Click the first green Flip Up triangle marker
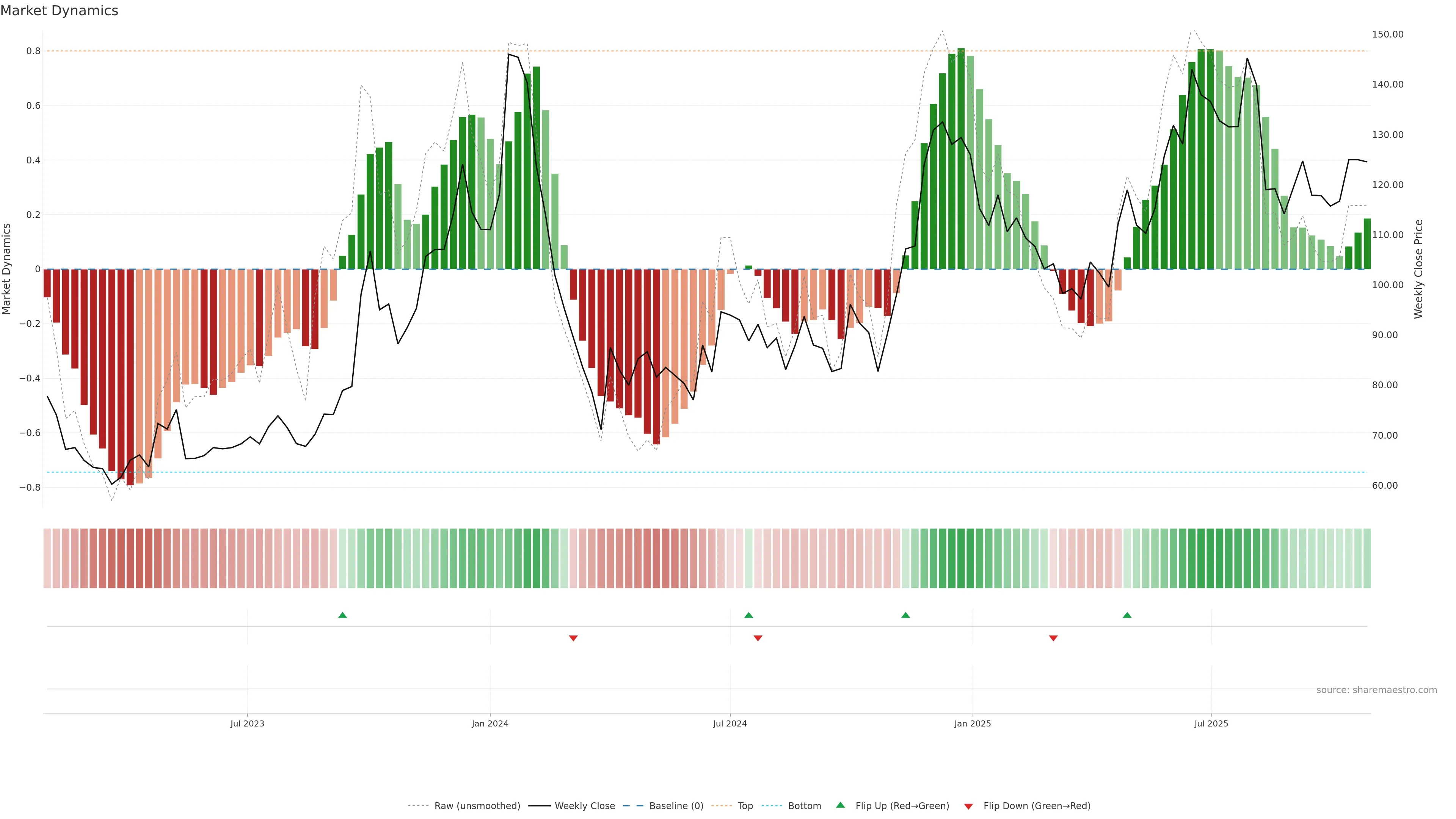Image resolution: width=1456 pixels, height=819 pixels. pos(342,615)
